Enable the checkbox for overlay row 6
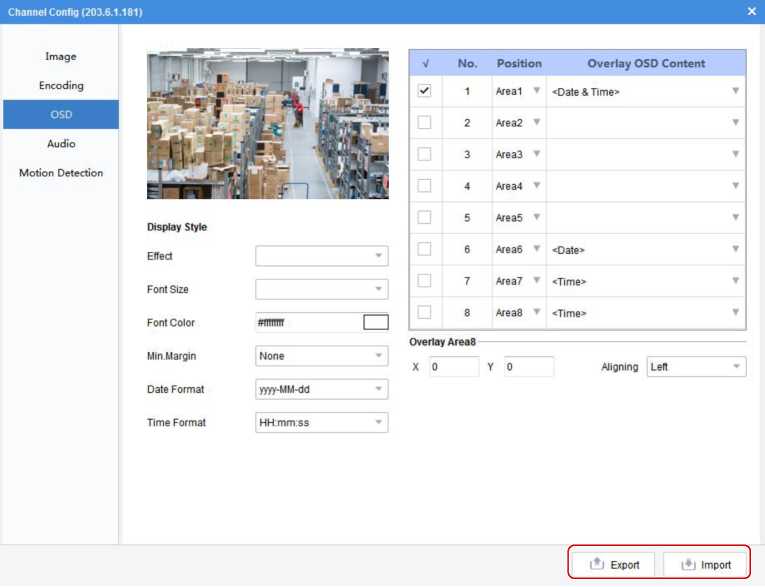765x587 pixels. coord(424,249)
